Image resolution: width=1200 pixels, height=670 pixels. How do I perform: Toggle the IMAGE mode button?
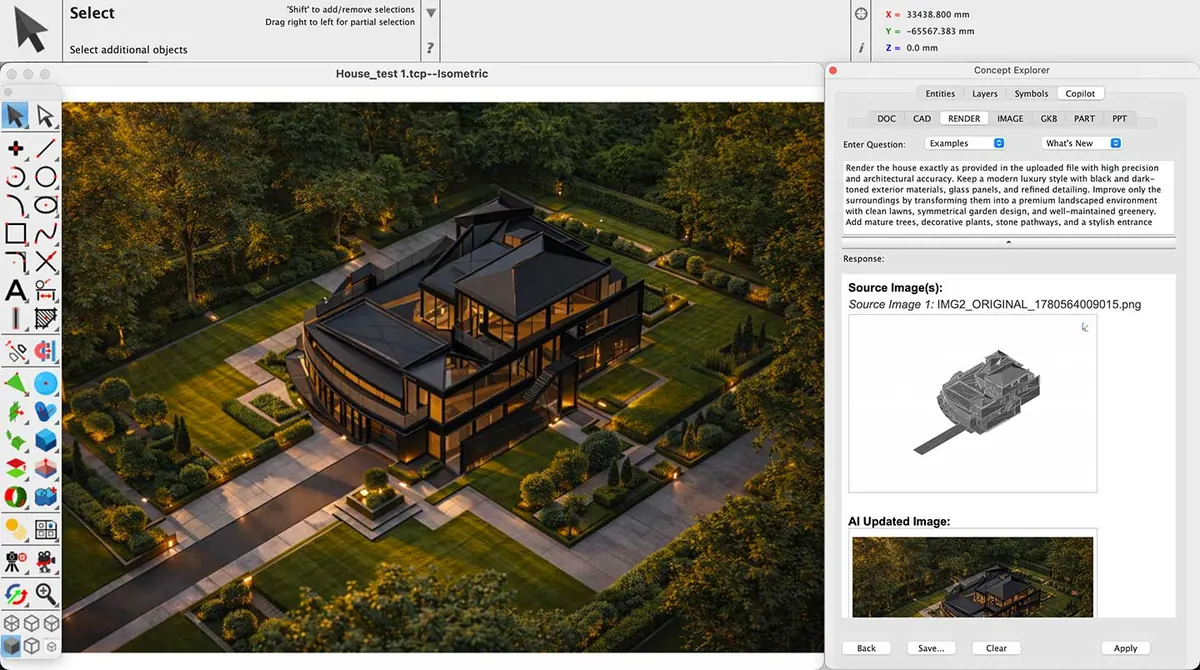coord(1010,118)
